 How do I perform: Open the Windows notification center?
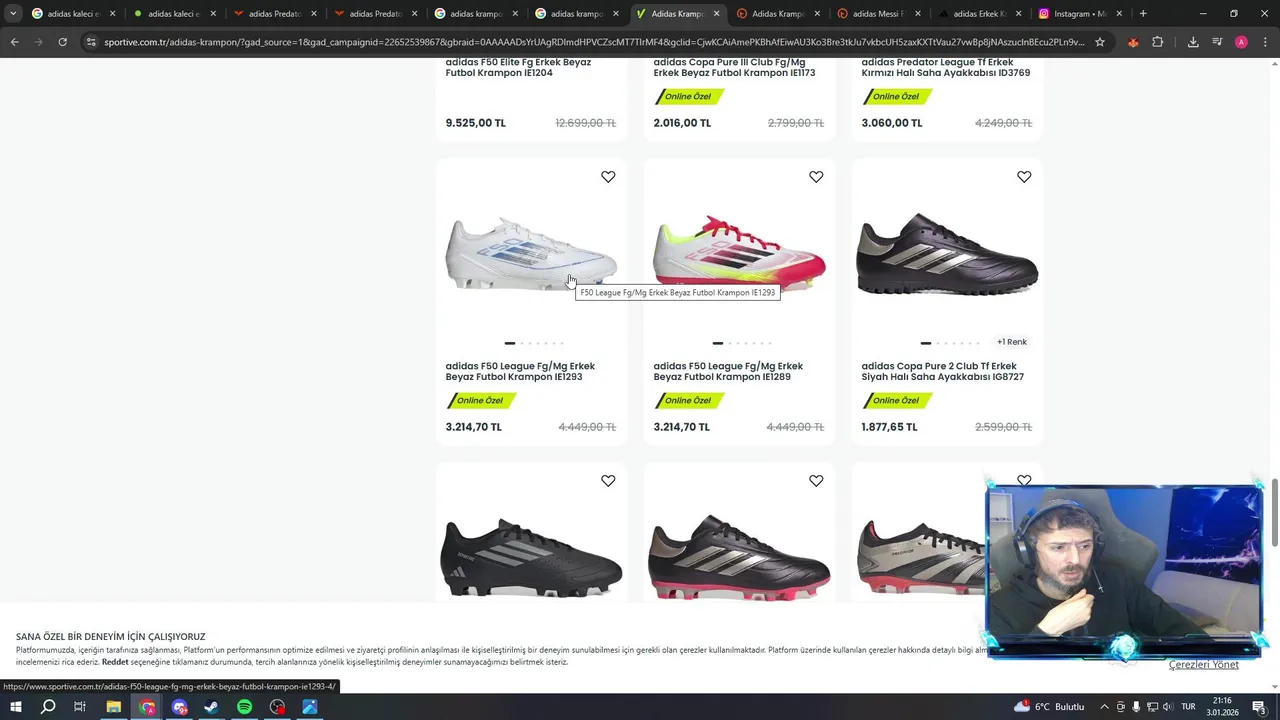pyautogui.click(x=1259, y=707)
